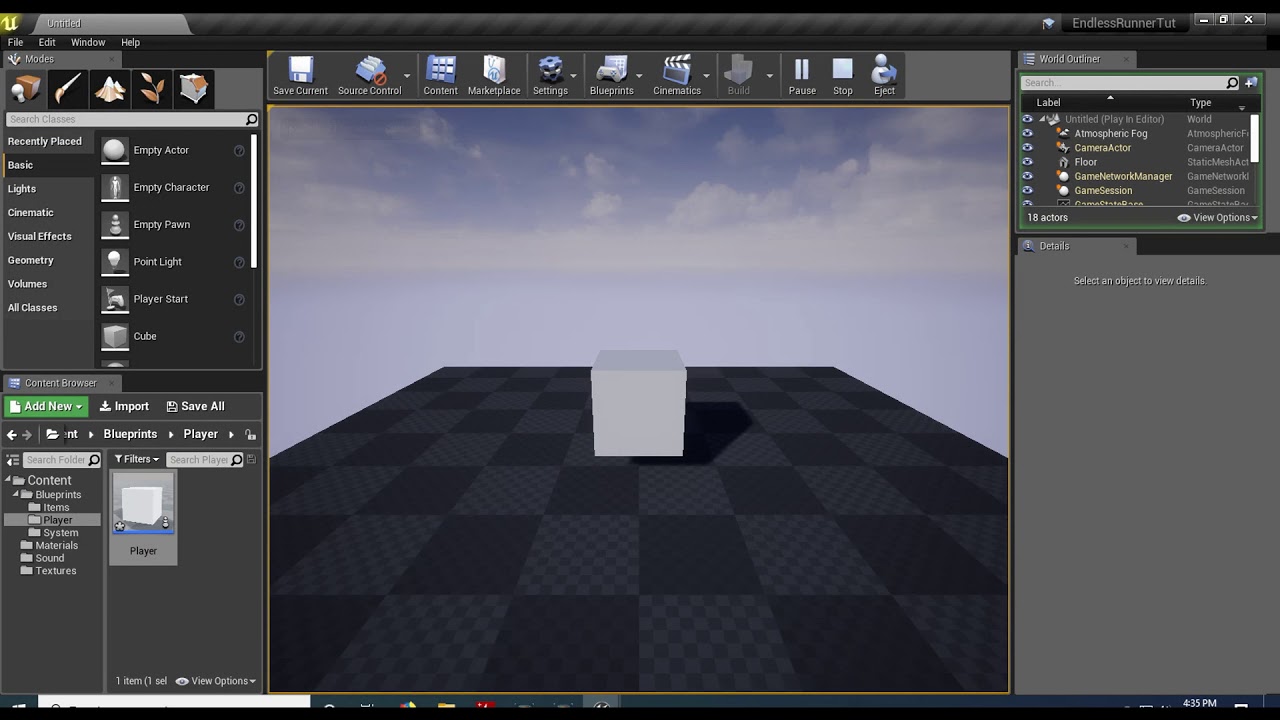Stop the play session

click(x=843, y=76)
